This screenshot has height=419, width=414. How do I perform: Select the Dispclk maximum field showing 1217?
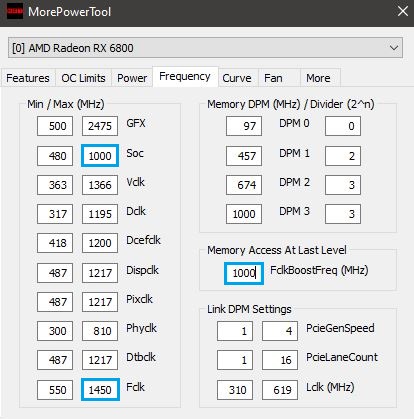click(x=100, y=273)
